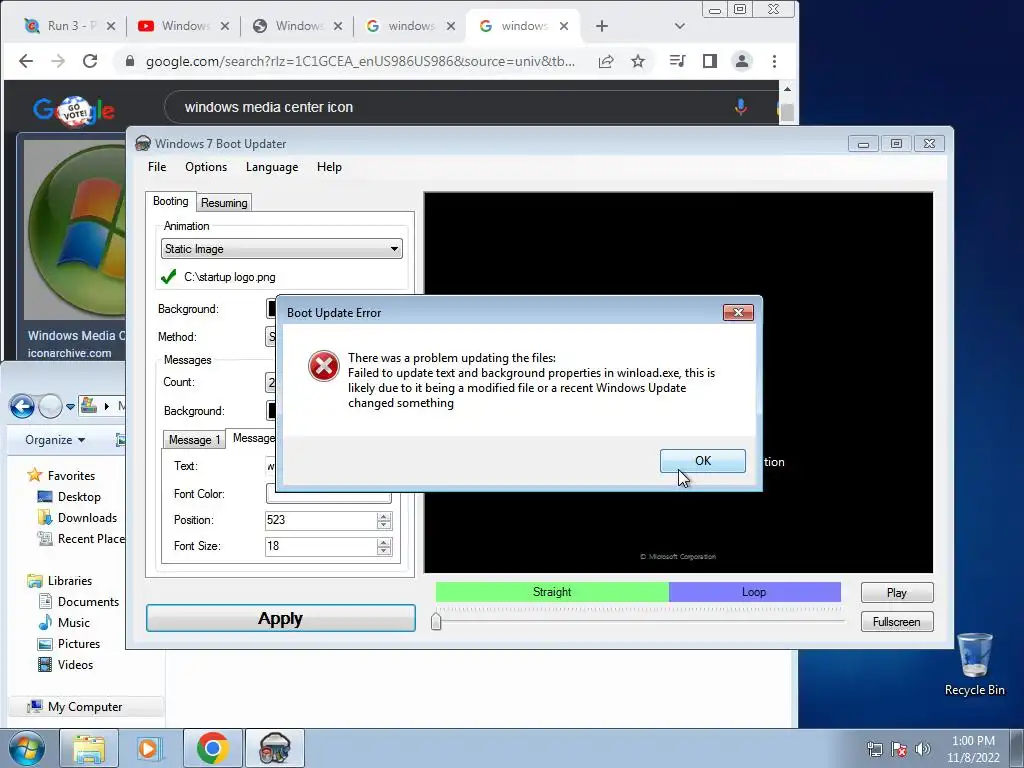This screenshot has width=1024, height=768.
Task: Open Windows Media Player from the taskbar
Action: click(x=148, y=748)
